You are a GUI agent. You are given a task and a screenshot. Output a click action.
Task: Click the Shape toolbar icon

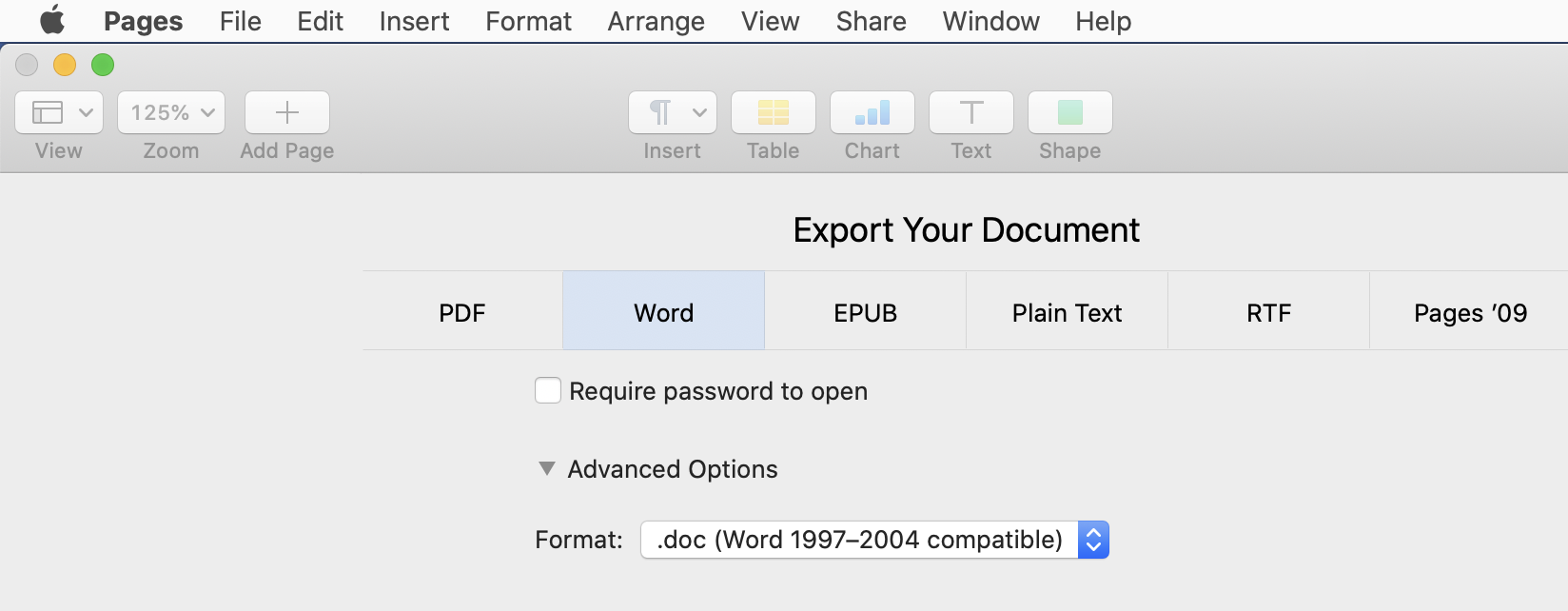coord(1069,112)
